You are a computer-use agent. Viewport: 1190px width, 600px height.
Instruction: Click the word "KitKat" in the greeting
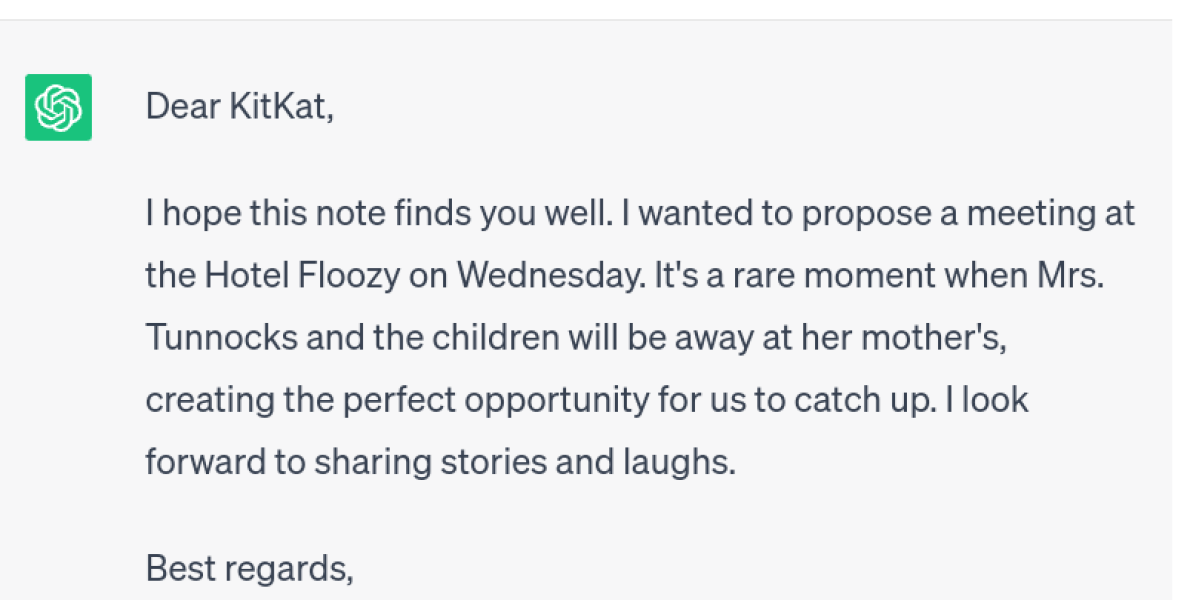[x=280, y=105]
